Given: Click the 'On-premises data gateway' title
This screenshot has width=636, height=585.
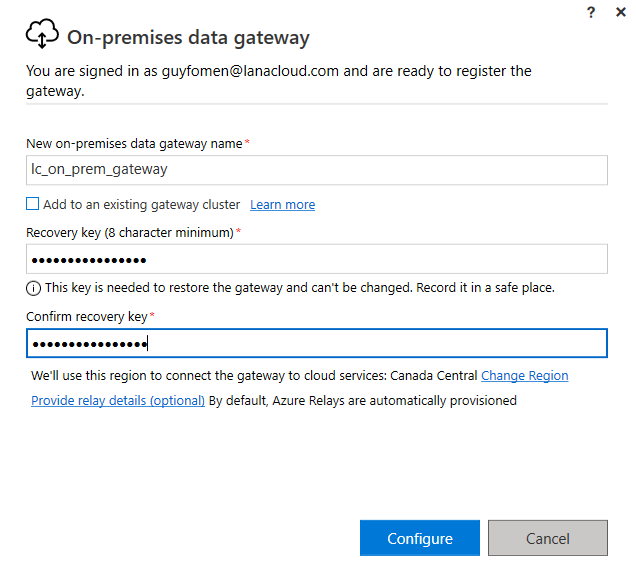Looking at the screenshot, I should click(188, 37).
